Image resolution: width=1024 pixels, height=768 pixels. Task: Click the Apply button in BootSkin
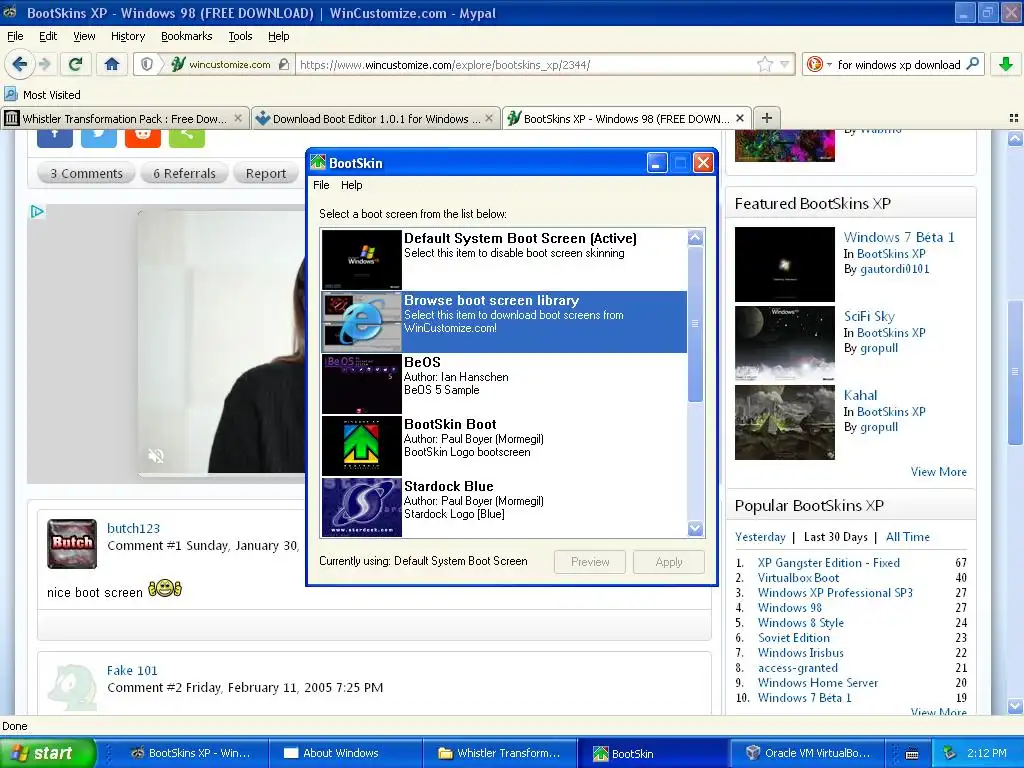click(669, 562)
